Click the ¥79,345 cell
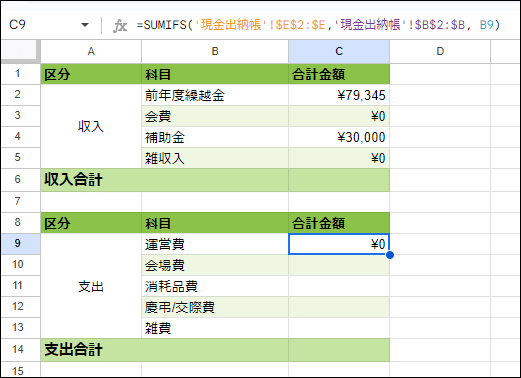Viewport: 521px width, 378px height. 339,95
